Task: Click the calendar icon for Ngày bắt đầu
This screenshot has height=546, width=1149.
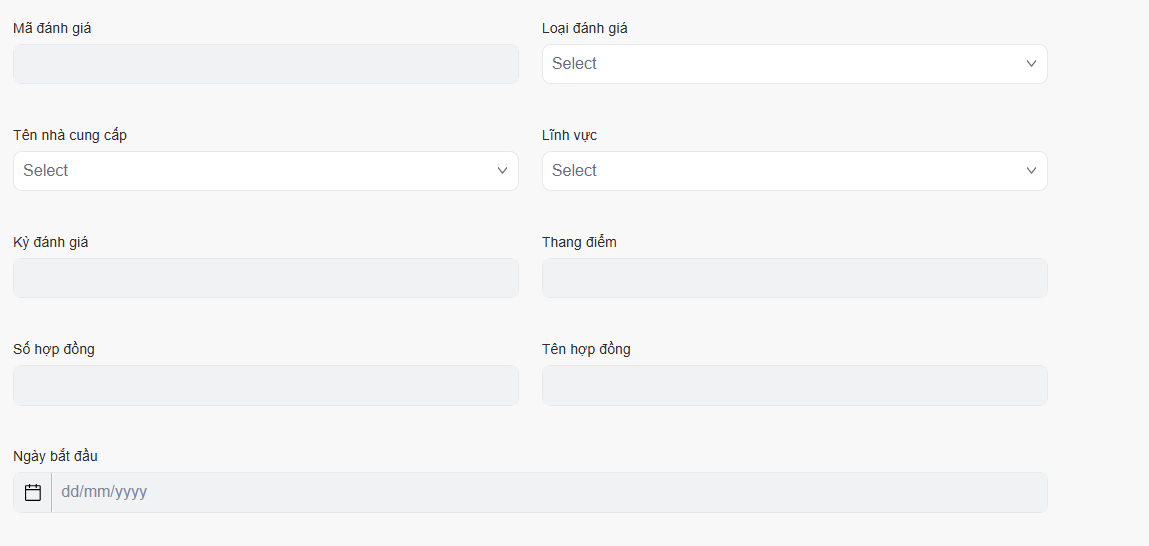Action: pos(33,492)
